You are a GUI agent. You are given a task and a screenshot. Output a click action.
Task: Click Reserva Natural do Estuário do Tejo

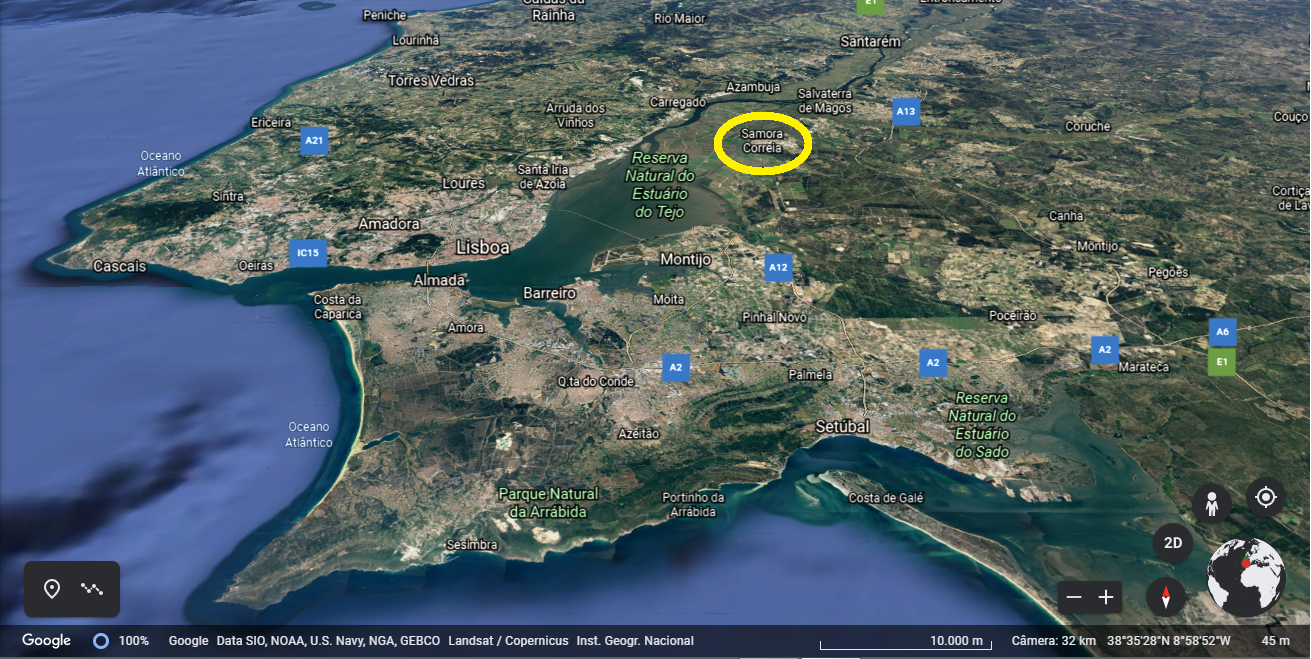pos(659,185)
